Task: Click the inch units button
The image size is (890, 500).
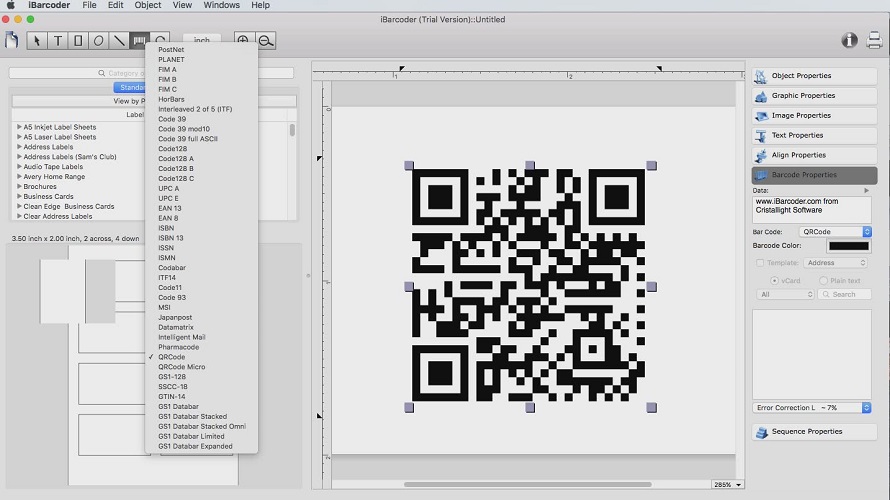Action: (201, 40)
